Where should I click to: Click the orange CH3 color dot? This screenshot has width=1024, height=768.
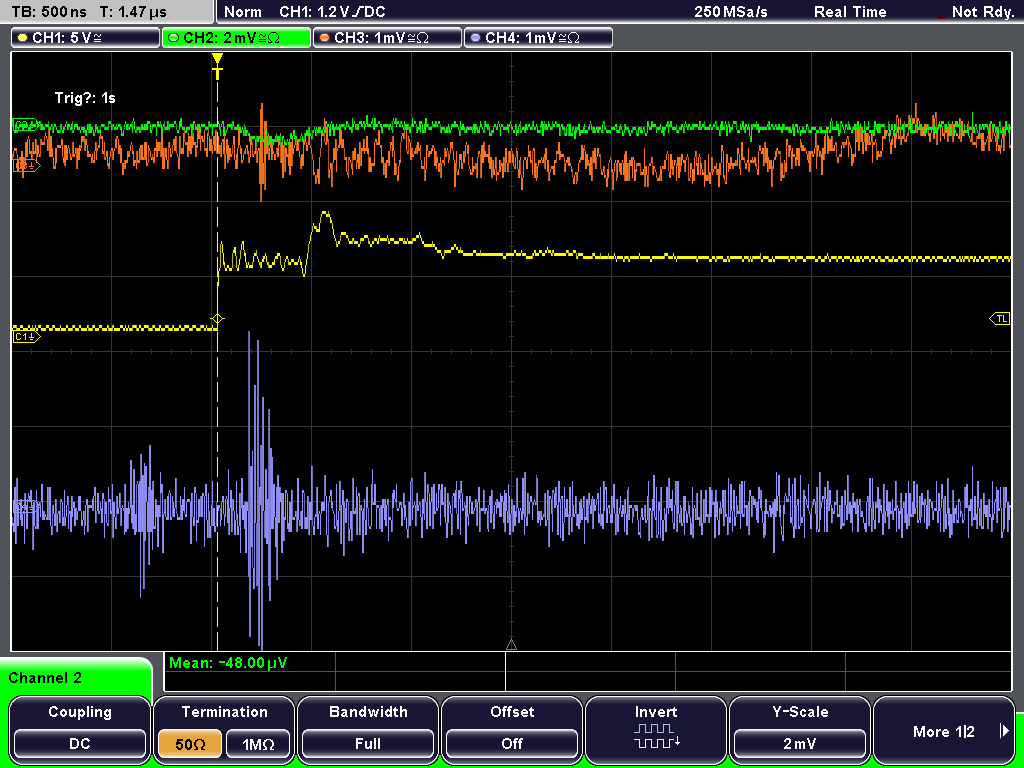point(325,38)
